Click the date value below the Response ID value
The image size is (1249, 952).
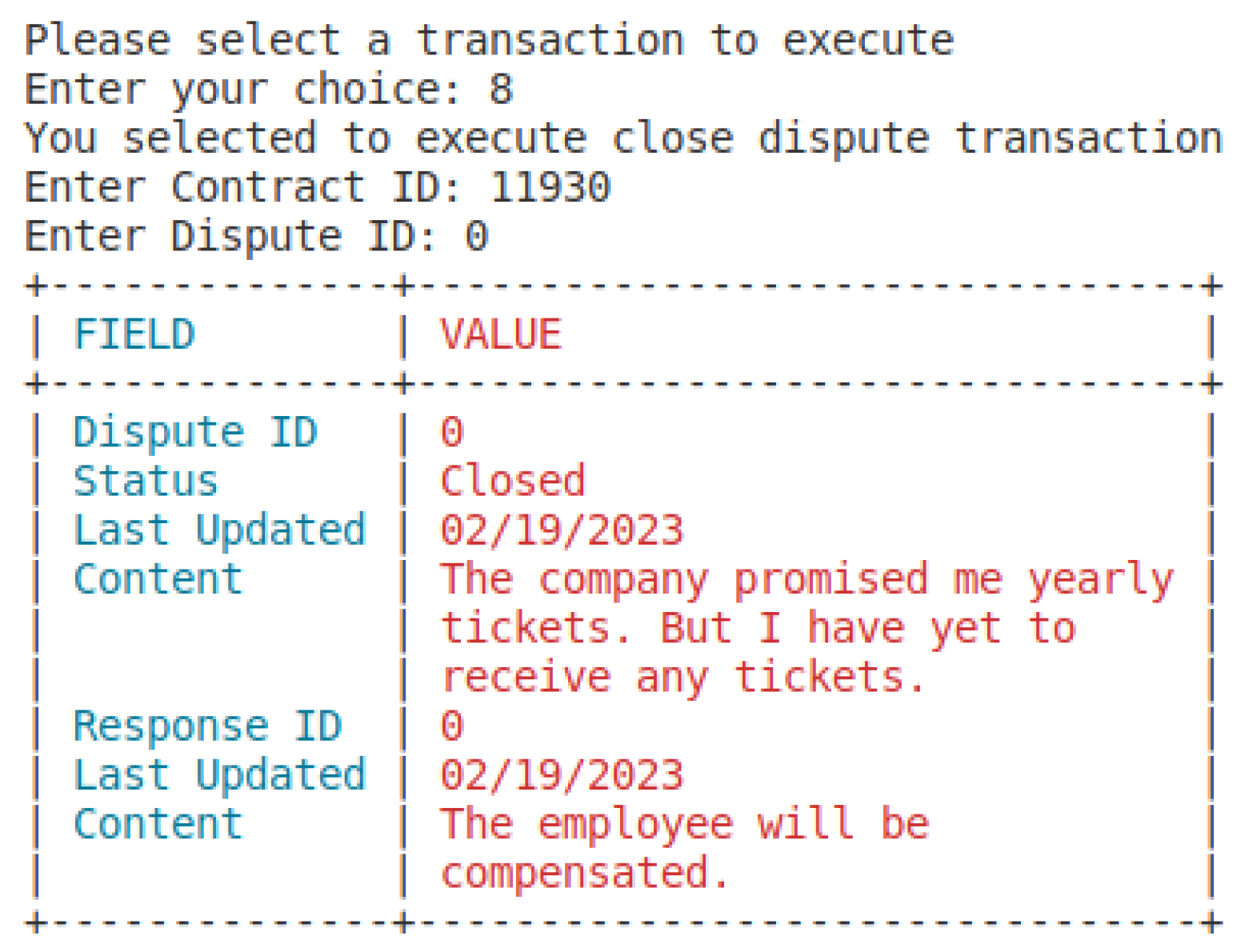[562, 775]
